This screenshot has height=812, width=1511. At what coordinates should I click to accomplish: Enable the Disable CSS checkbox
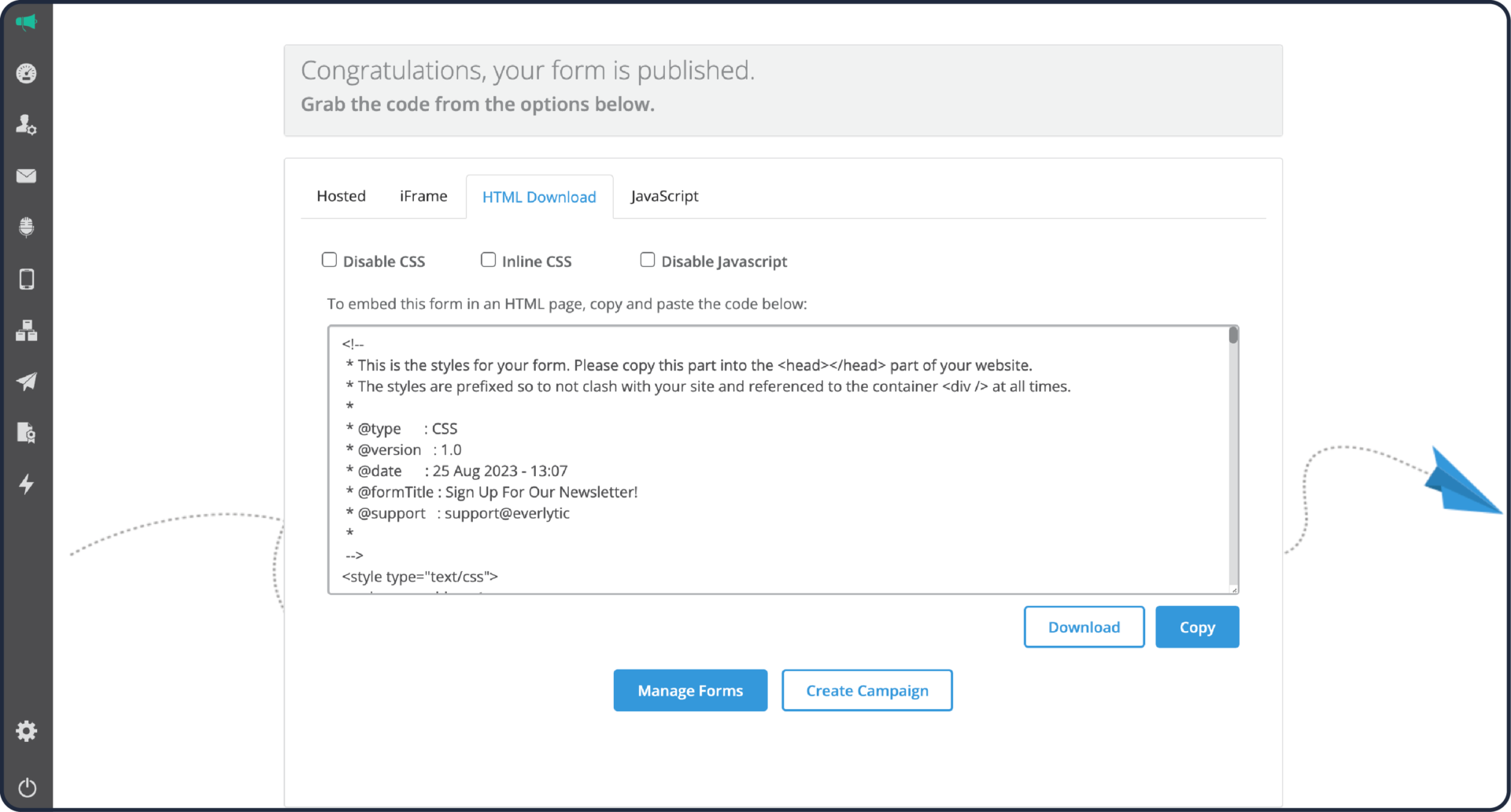(329, 260)
